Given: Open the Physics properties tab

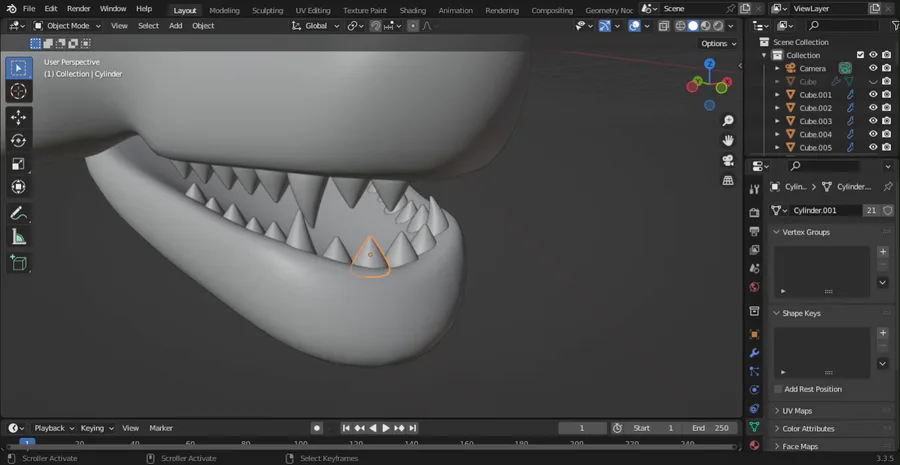Looking at the screenshot, I should click(x=755, y=390).
